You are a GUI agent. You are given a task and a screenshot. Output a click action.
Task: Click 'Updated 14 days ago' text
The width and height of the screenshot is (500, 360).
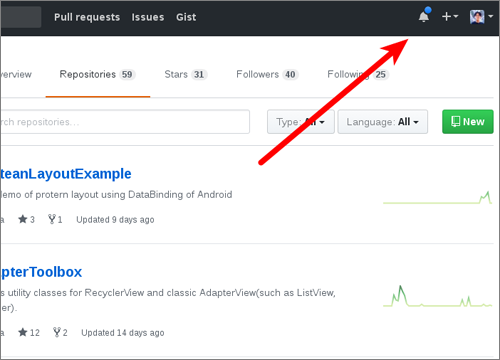point(123,333)
